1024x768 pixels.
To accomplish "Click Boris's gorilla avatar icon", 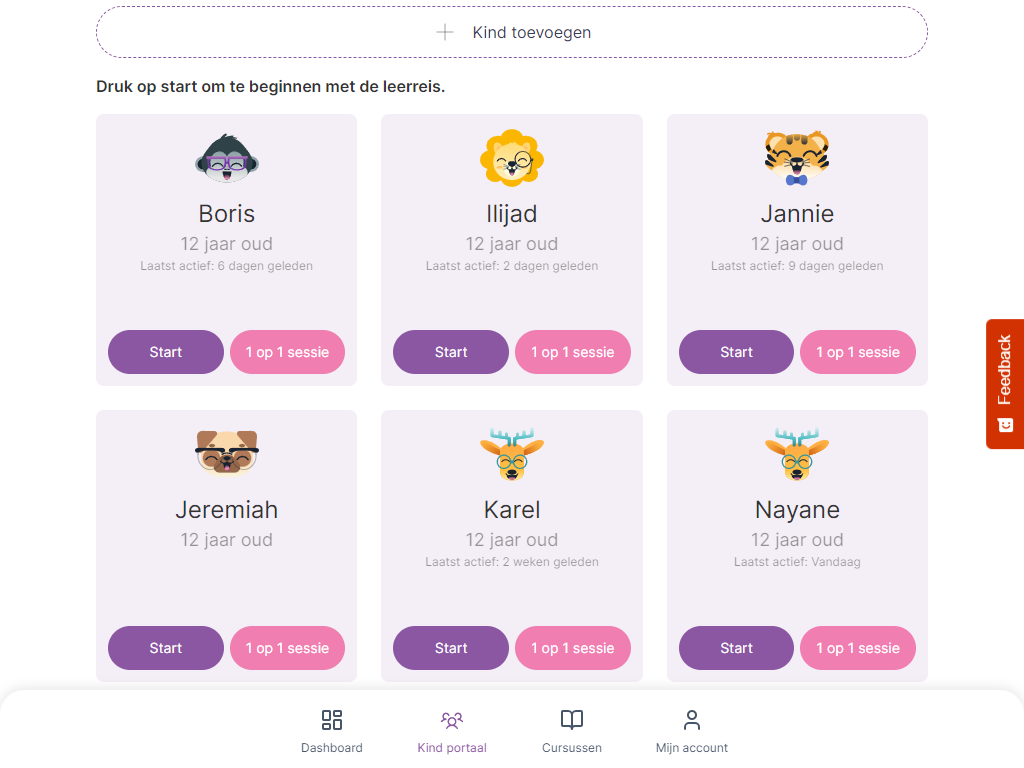I will [x=227, y=158].
